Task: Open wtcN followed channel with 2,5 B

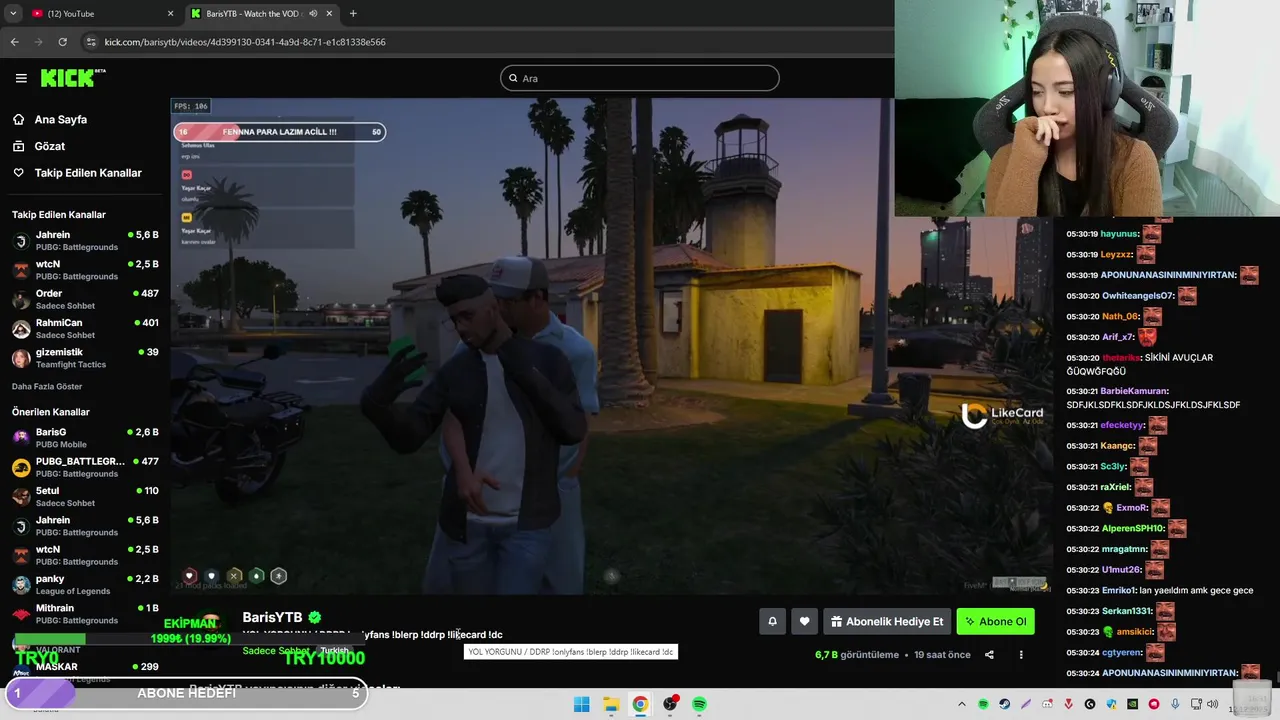Action: coord(85,270)
